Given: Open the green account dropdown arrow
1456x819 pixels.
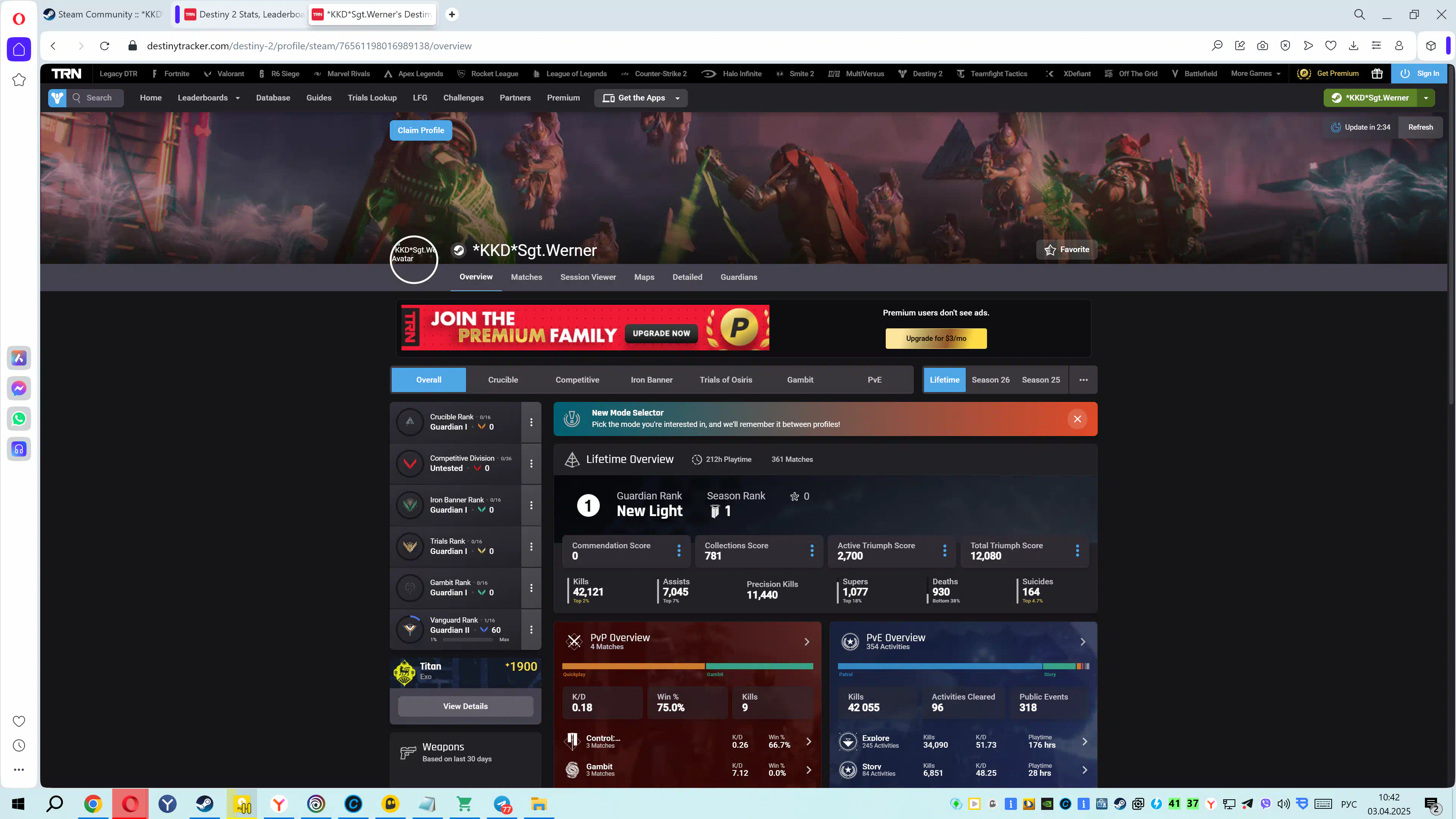Looking at the screenshot, I should point(1426,98).
